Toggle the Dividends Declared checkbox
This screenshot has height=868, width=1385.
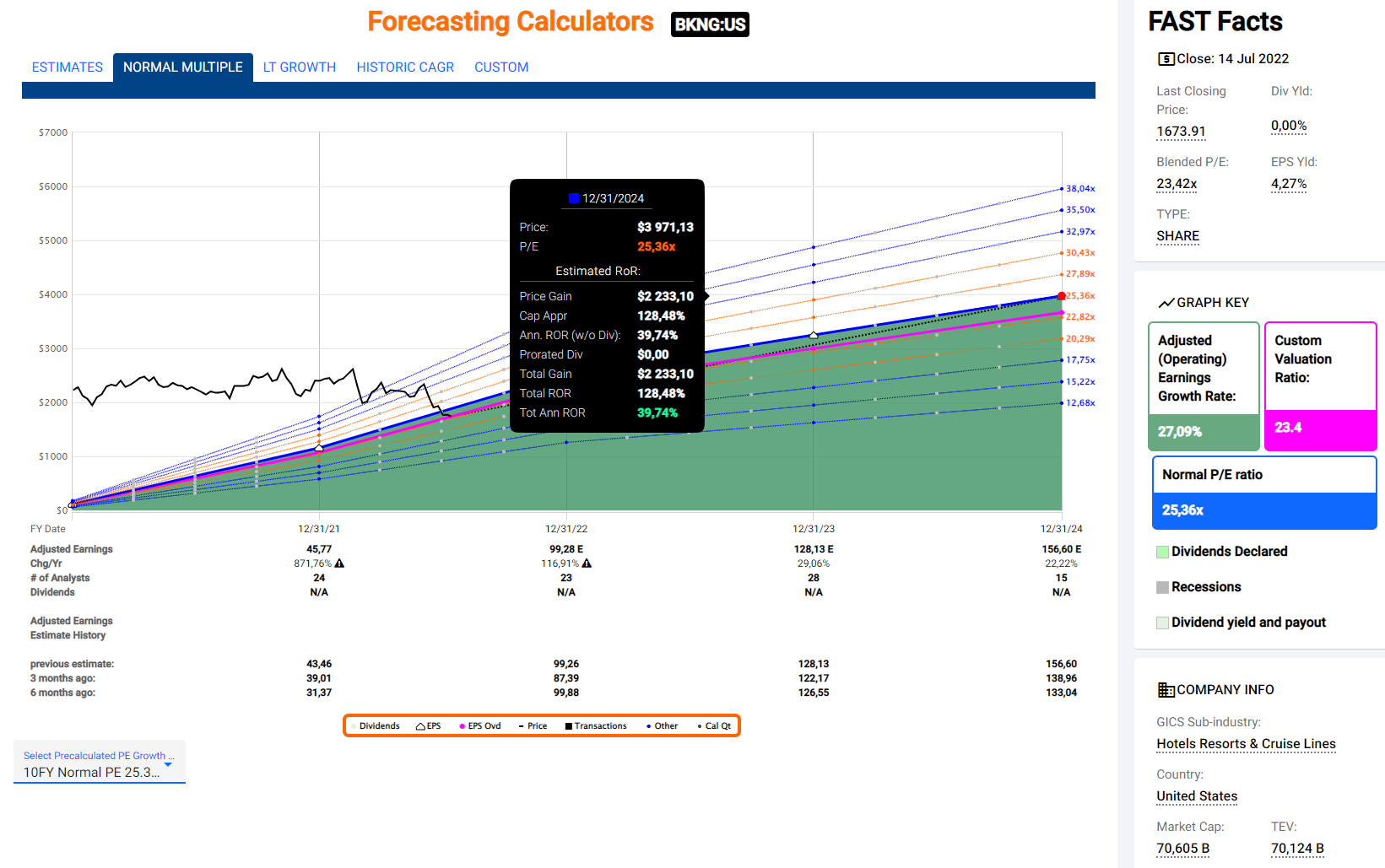[1162, 552]
